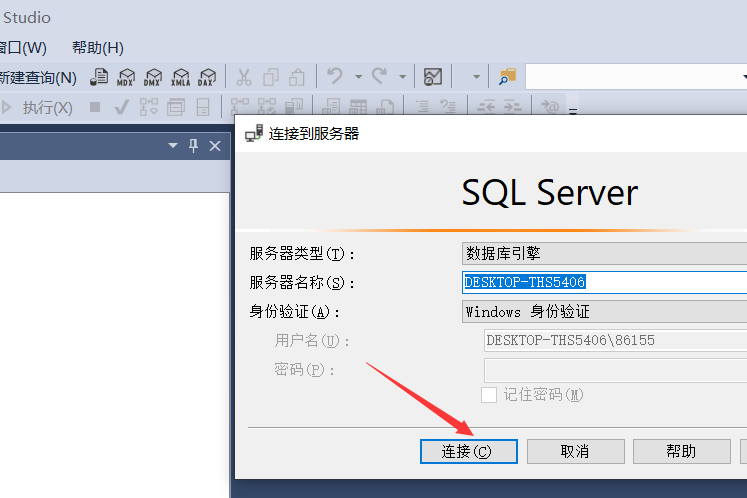
Task: Click the Cancel (取消) button
Action: (575, 451)
